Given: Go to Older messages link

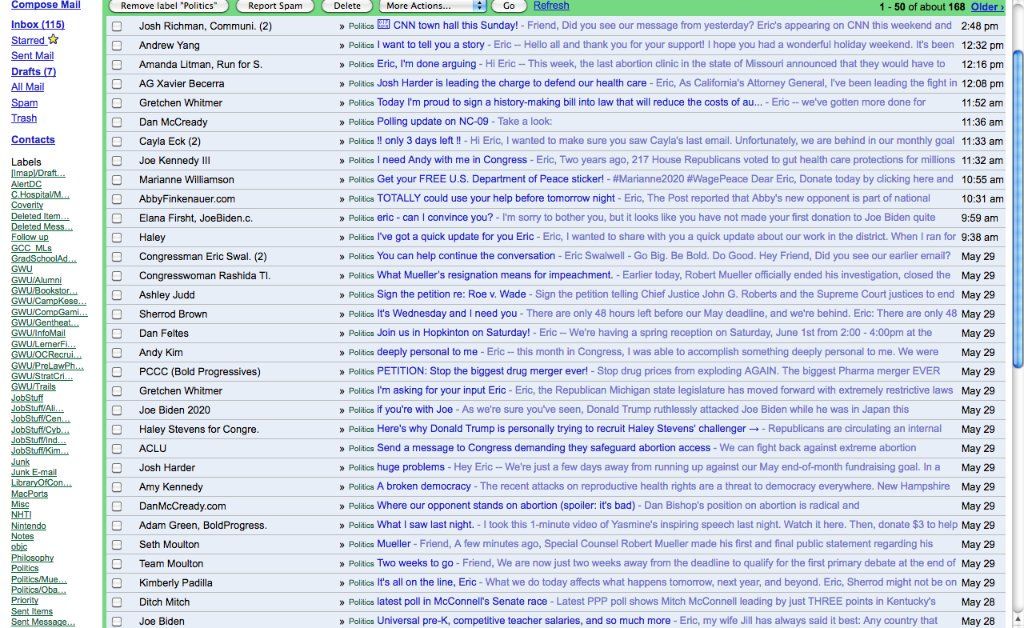Looking at the screenshot, I should pos(987,7).
